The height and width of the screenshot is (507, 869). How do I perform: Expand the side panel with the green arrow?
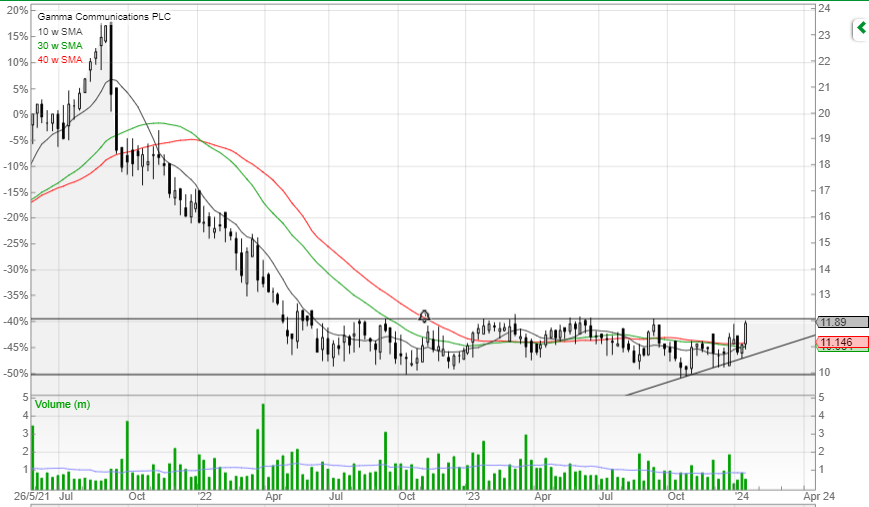[x=861, y=28]
